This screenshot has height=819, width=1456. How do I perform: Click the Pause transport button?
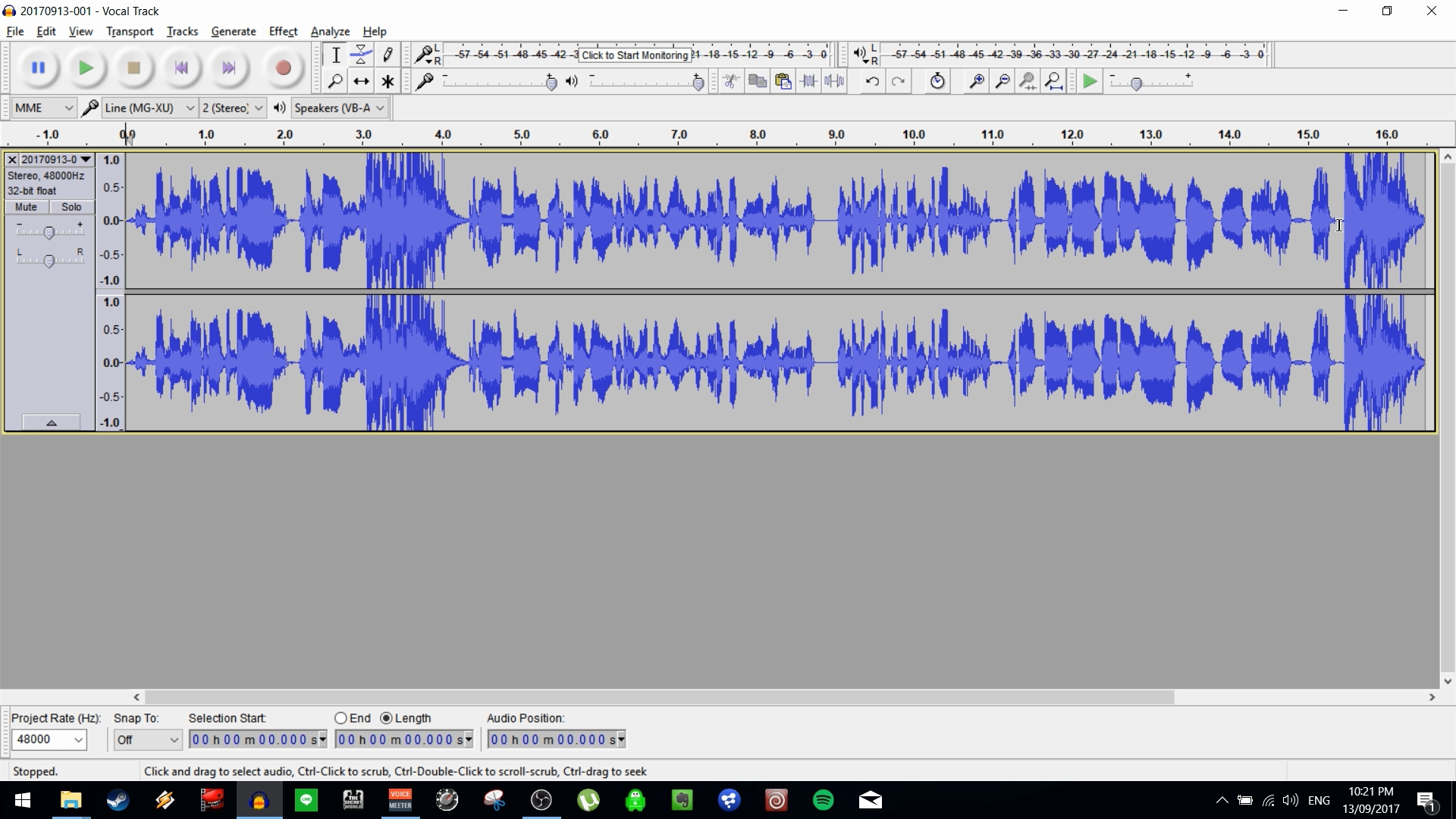(38, 68)
